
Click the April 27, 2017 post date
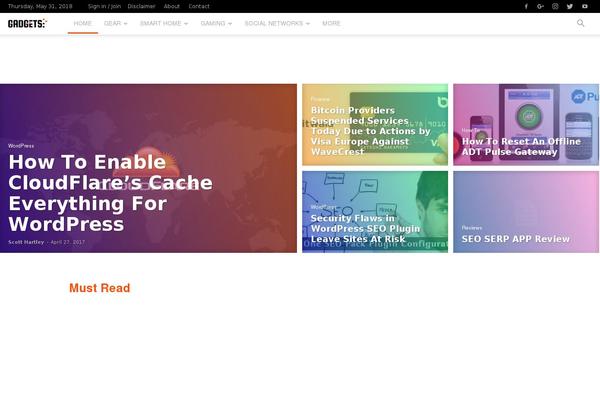coord(68,242)
